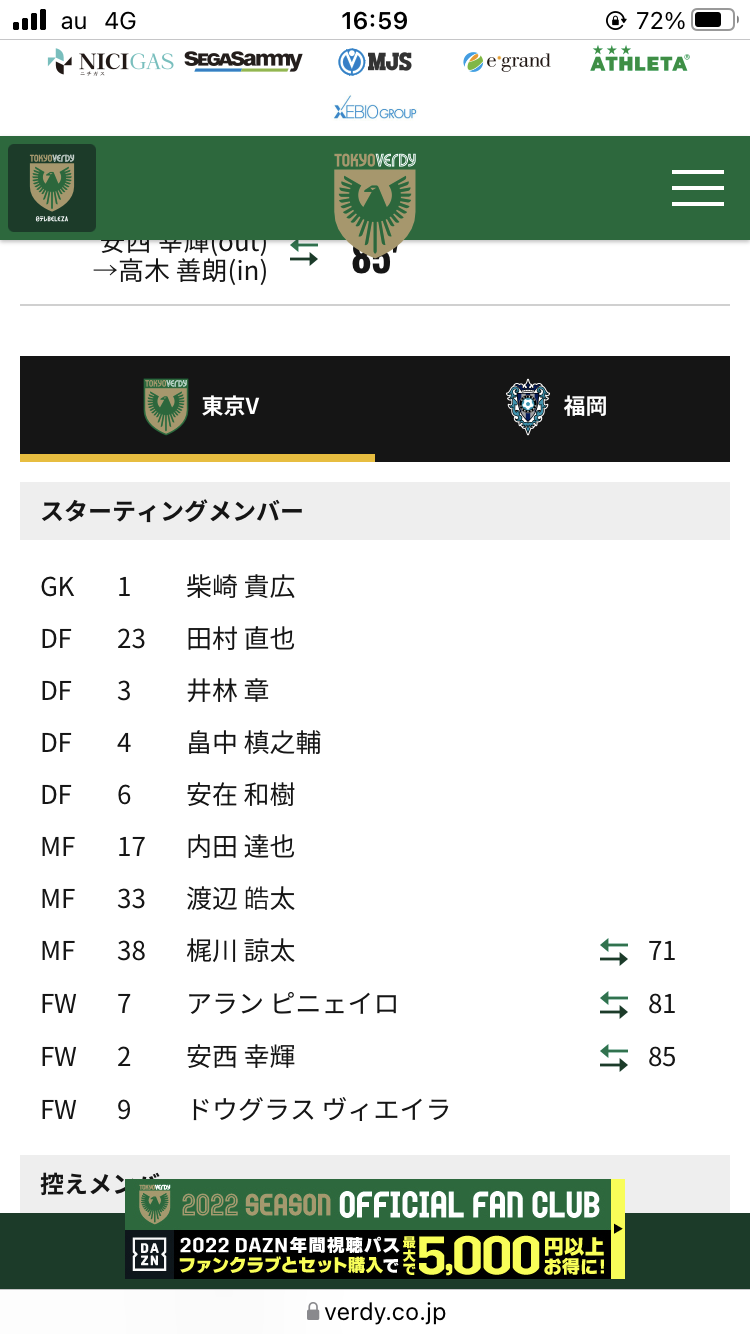Select player 柴崎 貴広 in the lineup

click(x=241, y=586)
